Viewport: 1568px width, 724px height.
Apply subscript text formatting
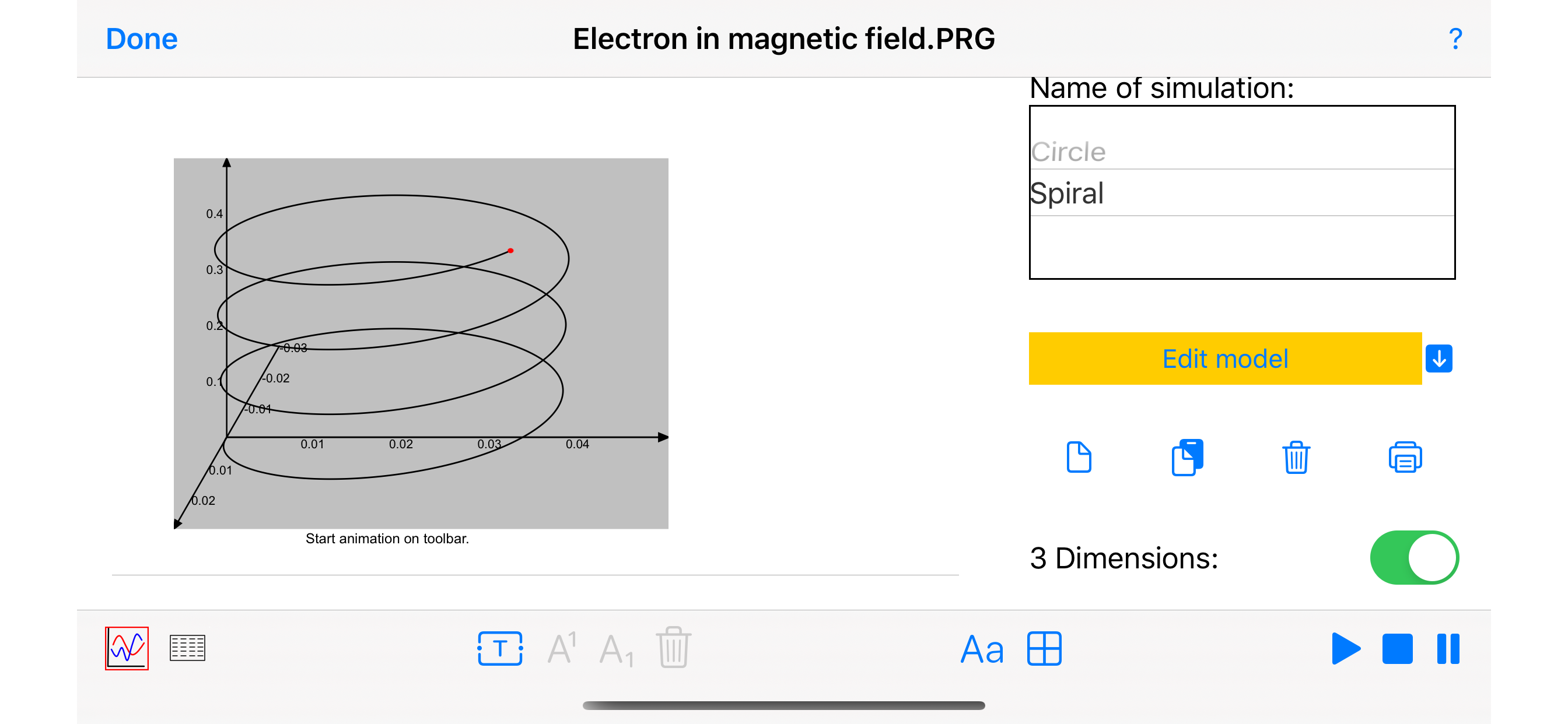coord(616,649)
